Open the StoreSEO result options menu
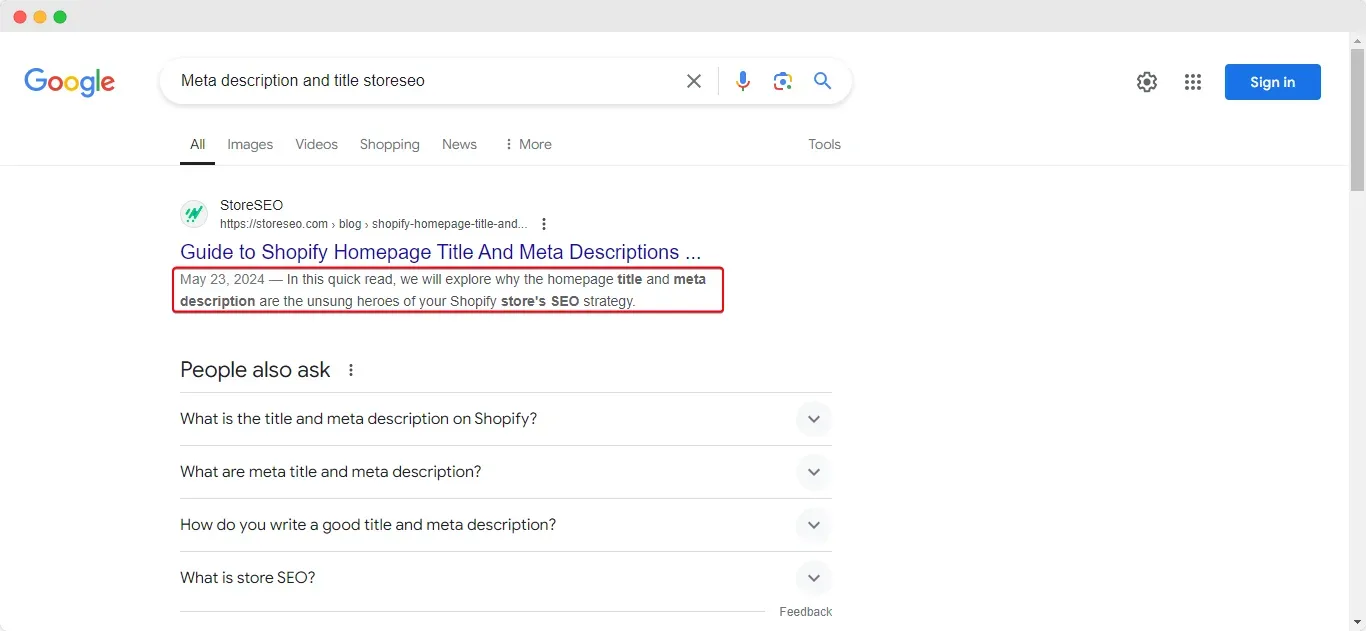 click(x=543, y=224)
